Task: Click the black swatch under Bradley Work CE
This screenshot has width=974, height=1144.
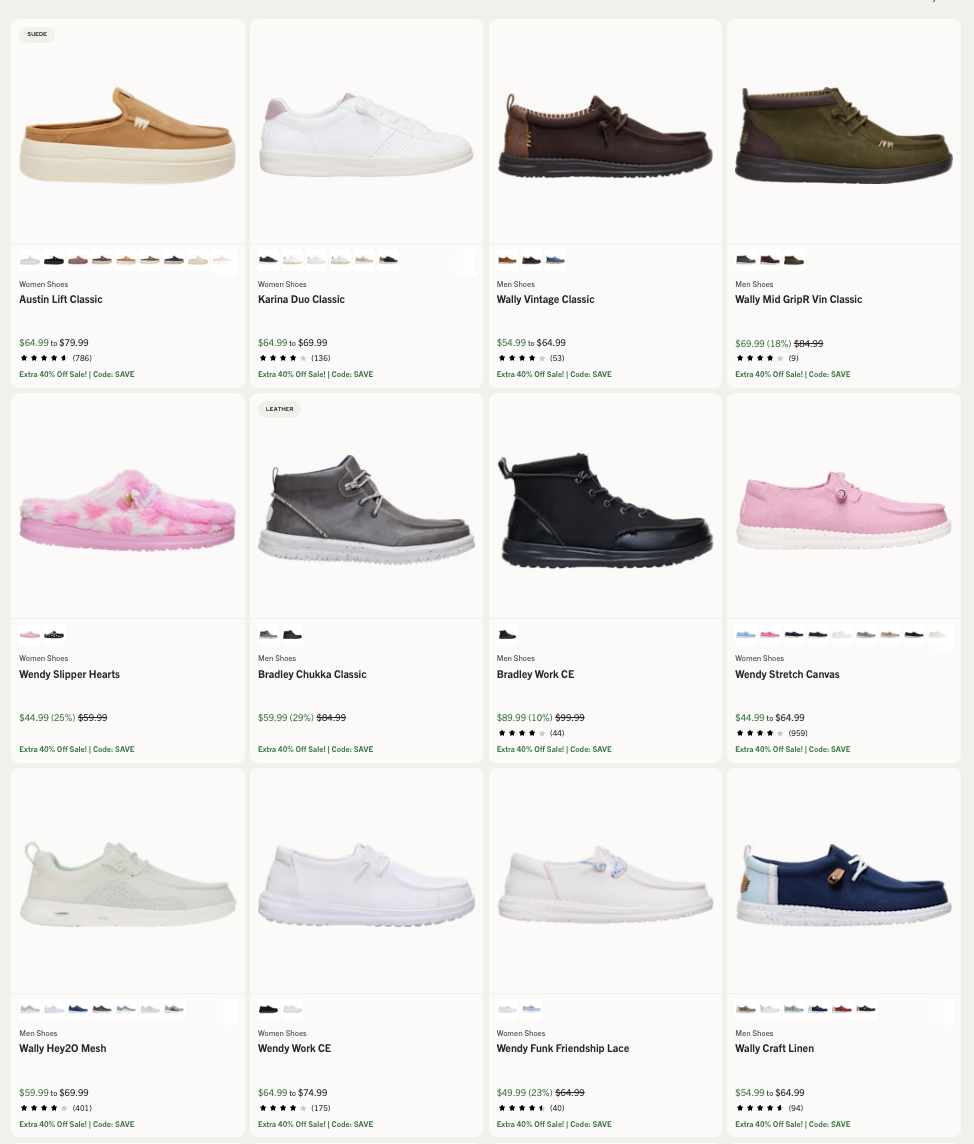Action: point(507,634)
